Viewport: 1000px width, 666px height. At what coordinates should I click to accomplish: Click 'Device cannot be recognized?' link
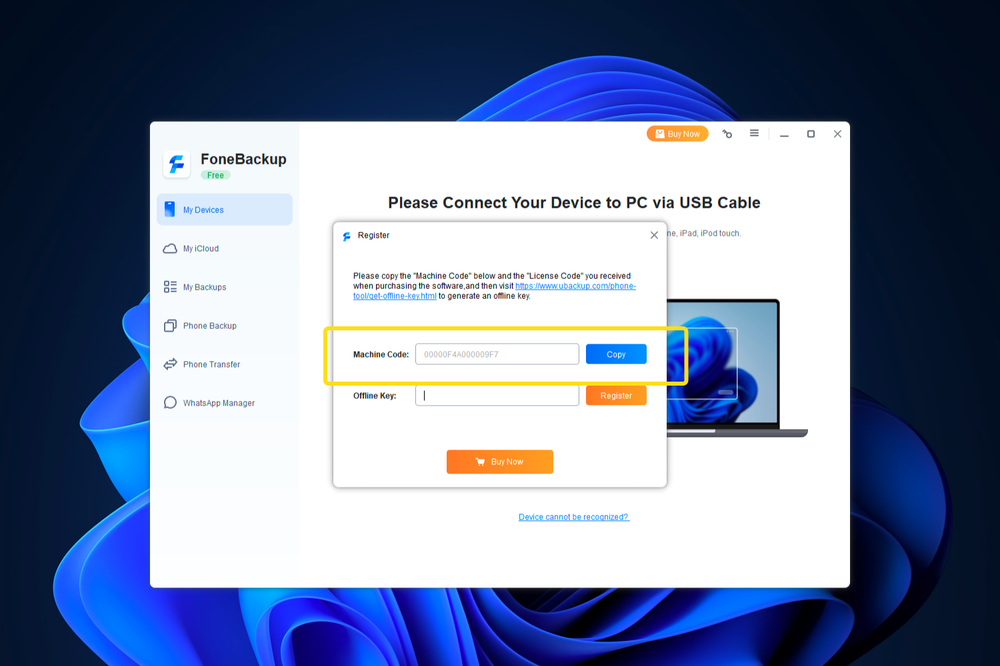573,517
